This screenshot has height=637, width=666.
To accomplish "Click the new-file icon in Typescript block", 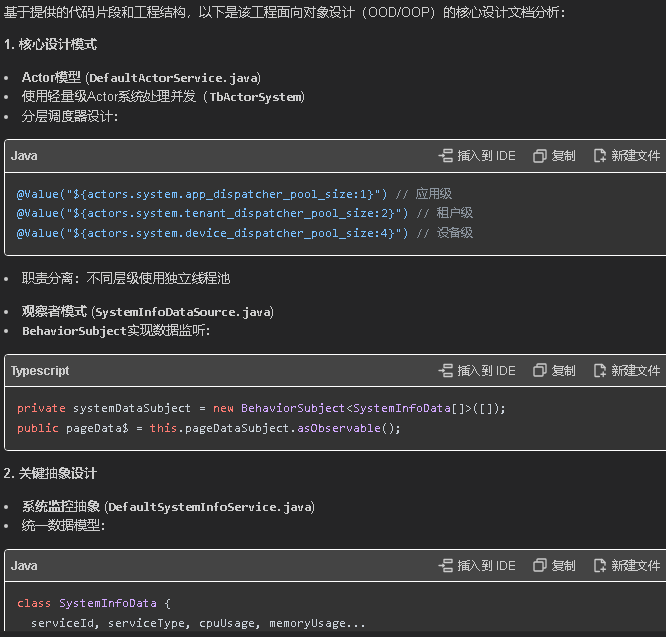I will pos(600,371).
